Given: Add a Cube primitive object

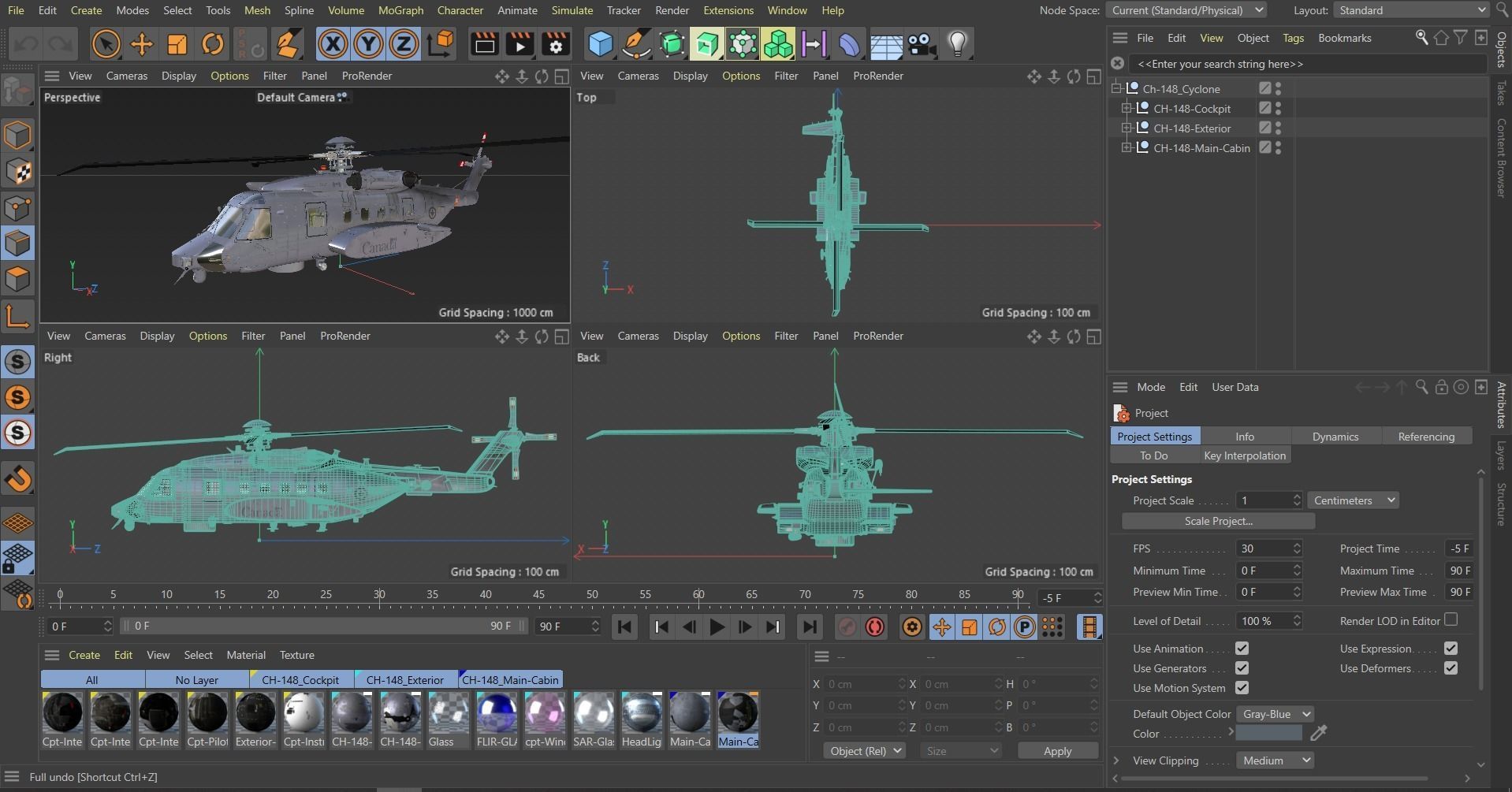Looking at the screenshot, I should [x=601, y=44].
